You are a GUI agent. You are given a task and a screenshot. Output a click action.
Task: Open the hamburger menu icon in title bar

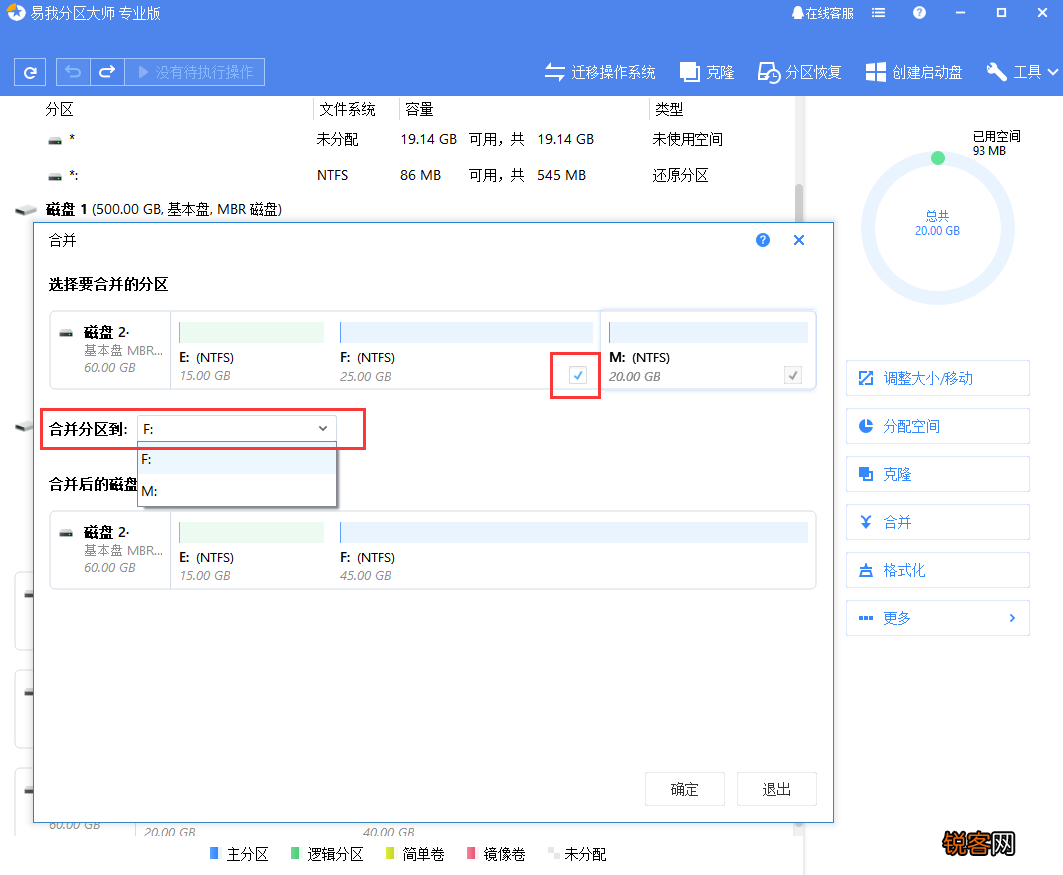click(879, 13)
